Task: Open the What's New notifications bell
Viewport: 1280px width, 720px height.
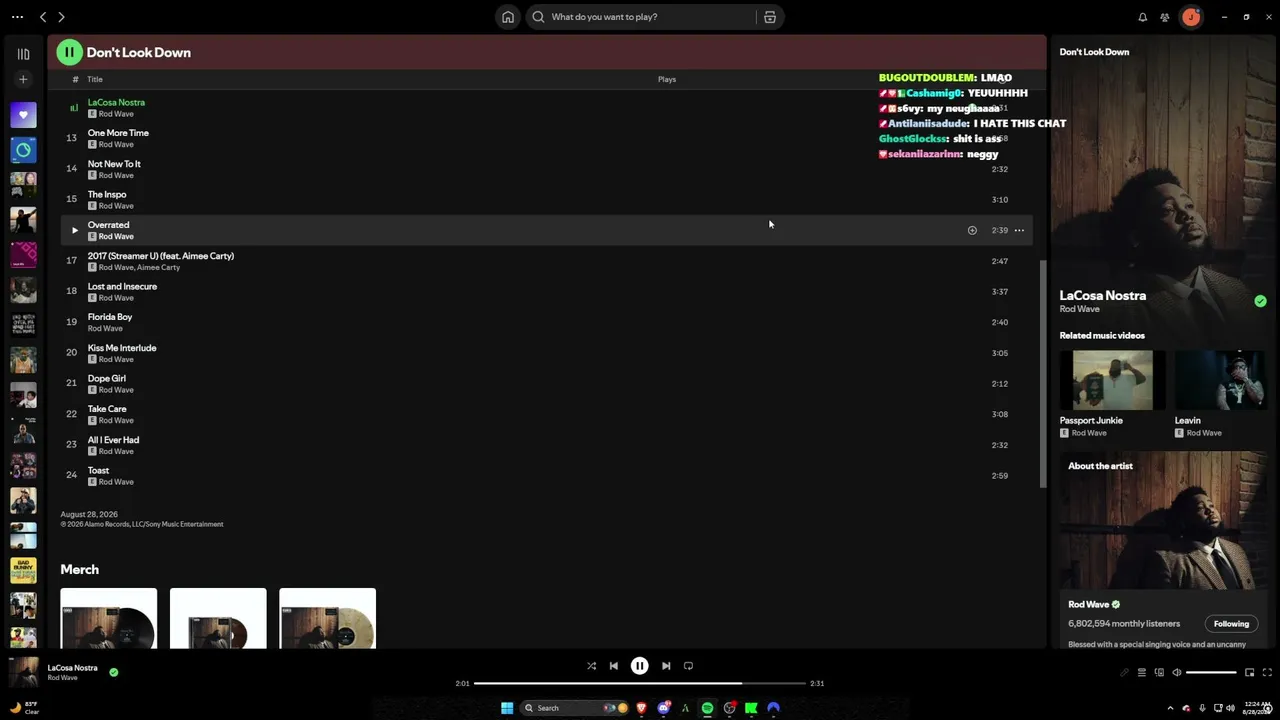Action: click(x=1143, y=17)
